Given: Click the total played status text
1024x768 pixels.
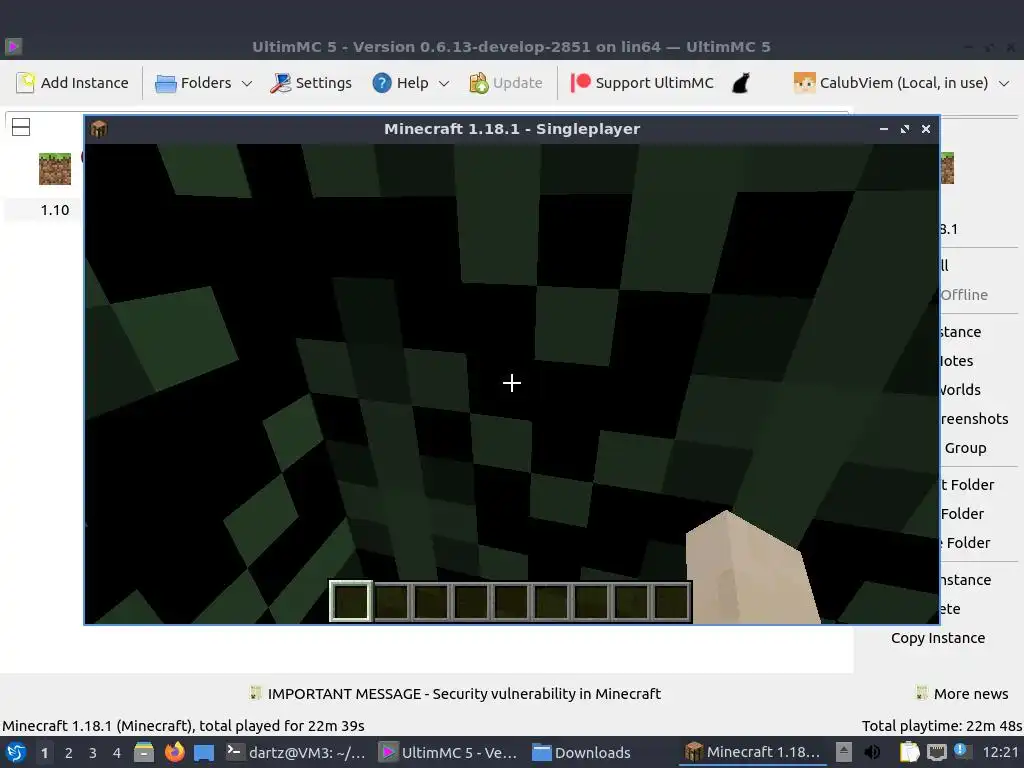Looking at the screenshot, I should pyautogui.click(x=184, y=726).
